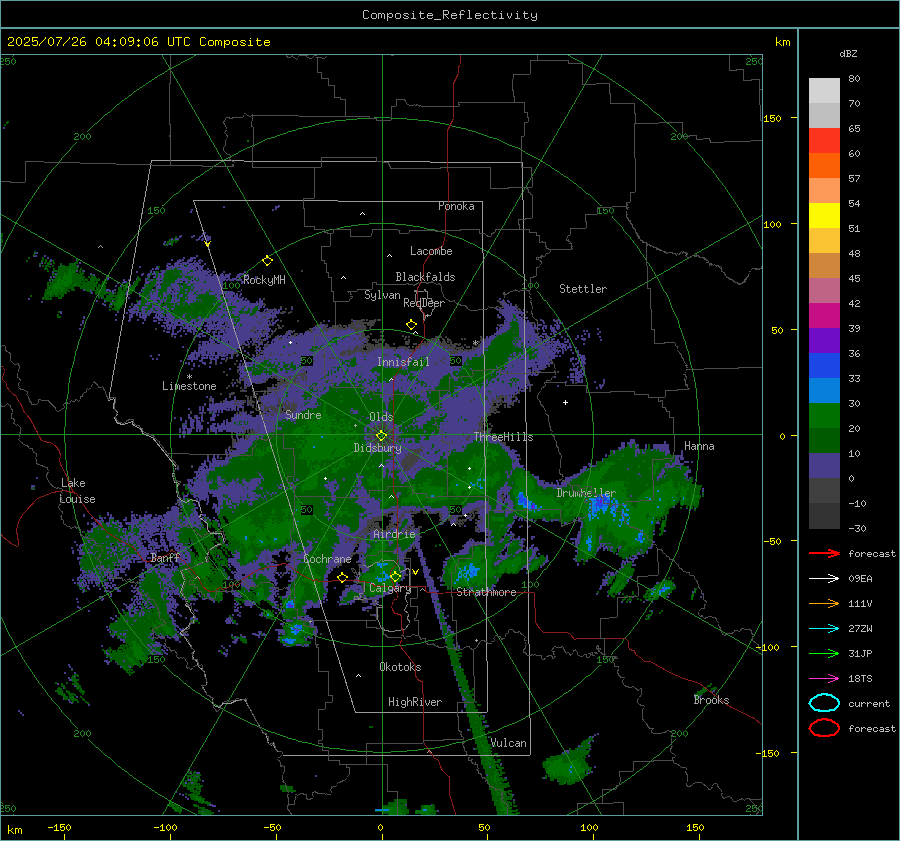Click the Ponoka city label

(x=456, y=206)
